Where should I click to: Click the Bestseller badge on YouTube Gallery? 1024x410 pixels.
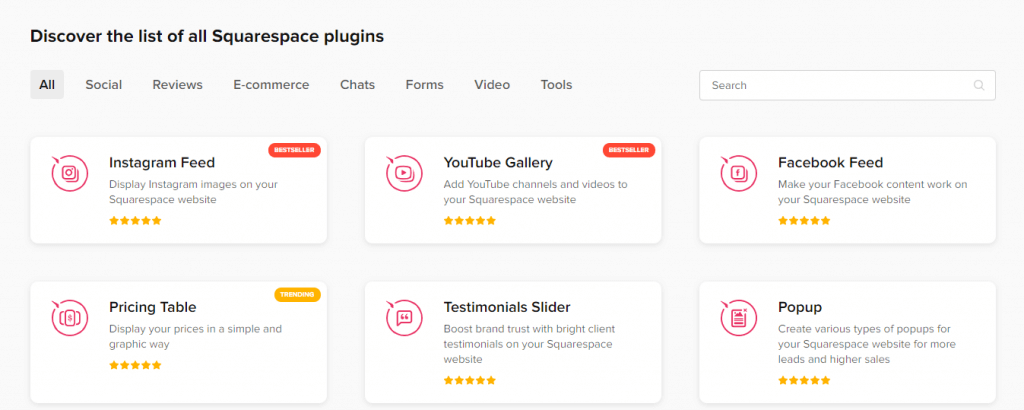pyautogui.click(x=629, y=150)
